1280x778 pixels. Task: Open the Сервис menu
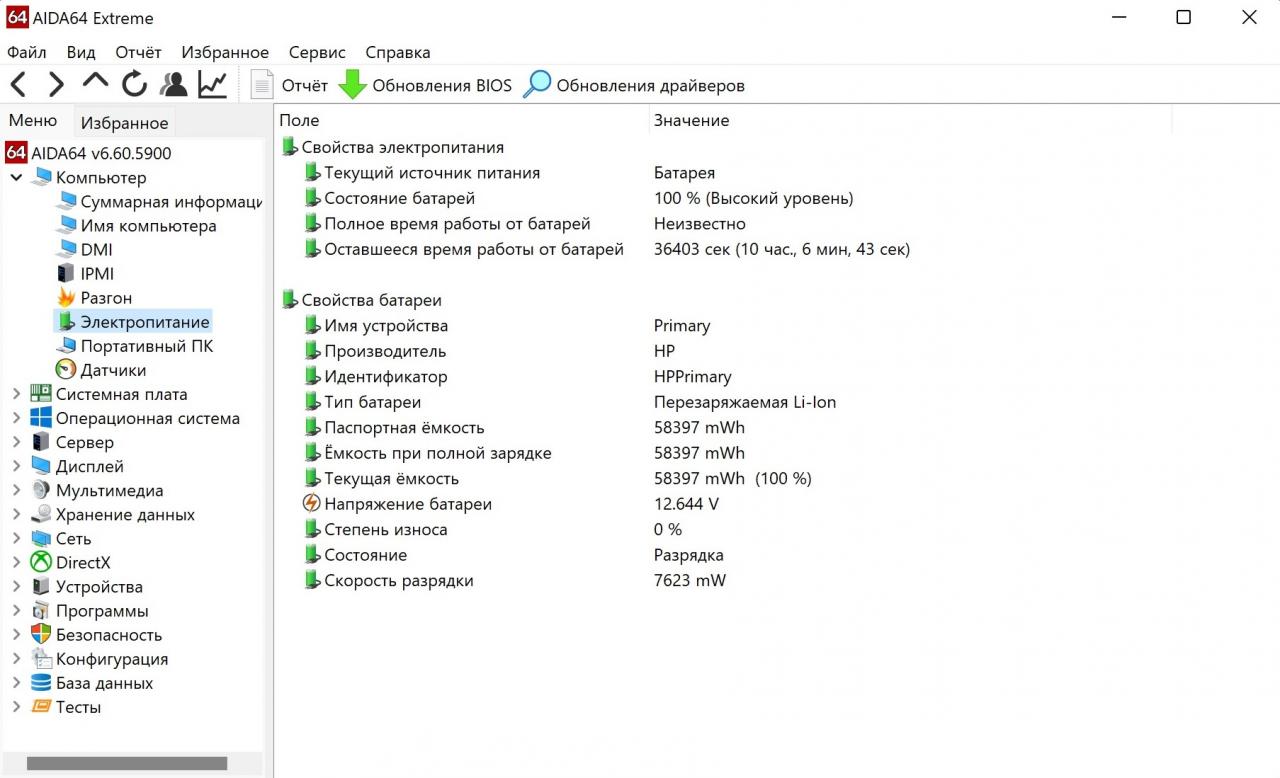[x=317, y=52]
